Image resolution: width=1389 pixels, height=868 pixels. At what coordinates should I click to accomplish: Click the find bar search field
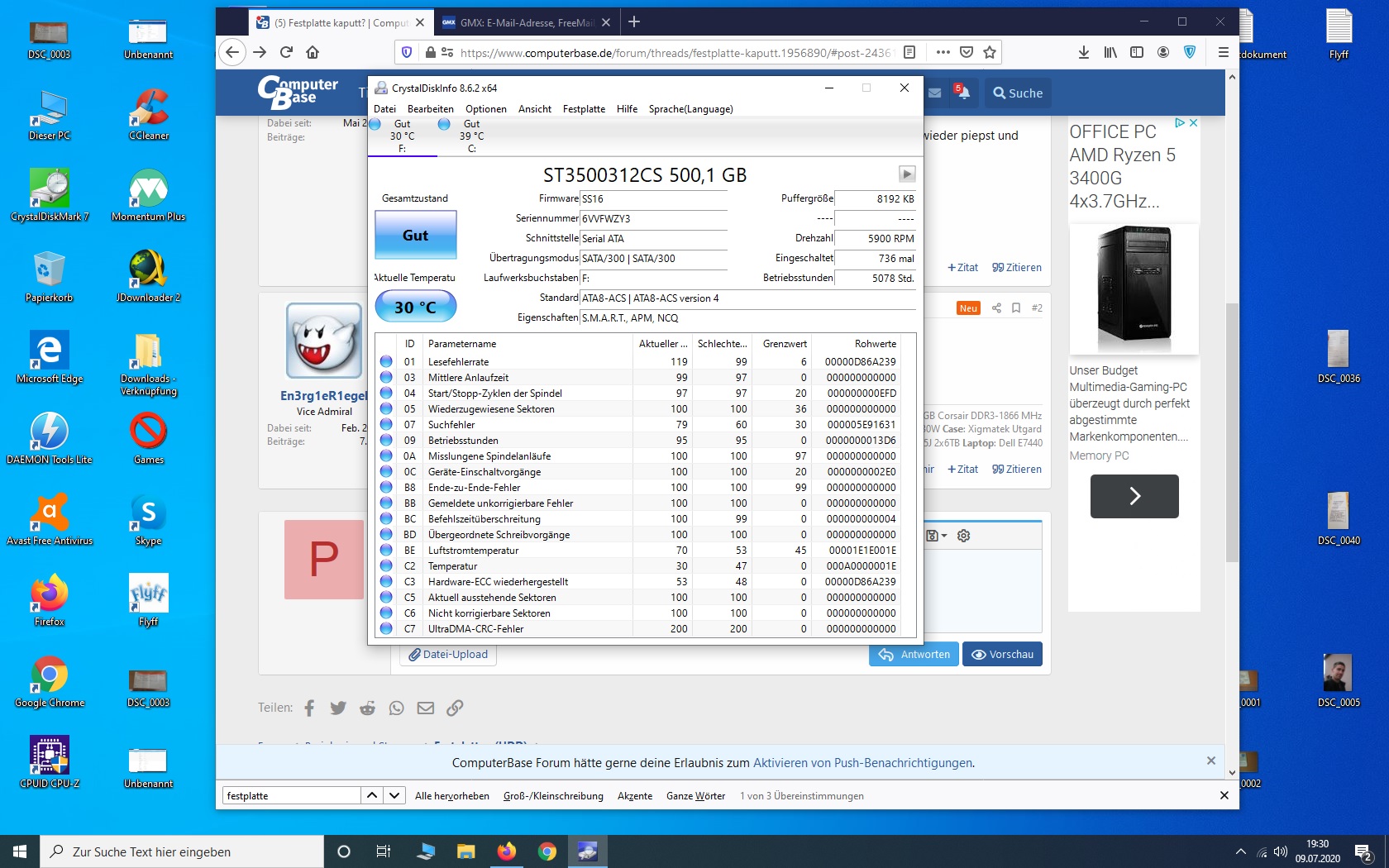tap(291, 795)
